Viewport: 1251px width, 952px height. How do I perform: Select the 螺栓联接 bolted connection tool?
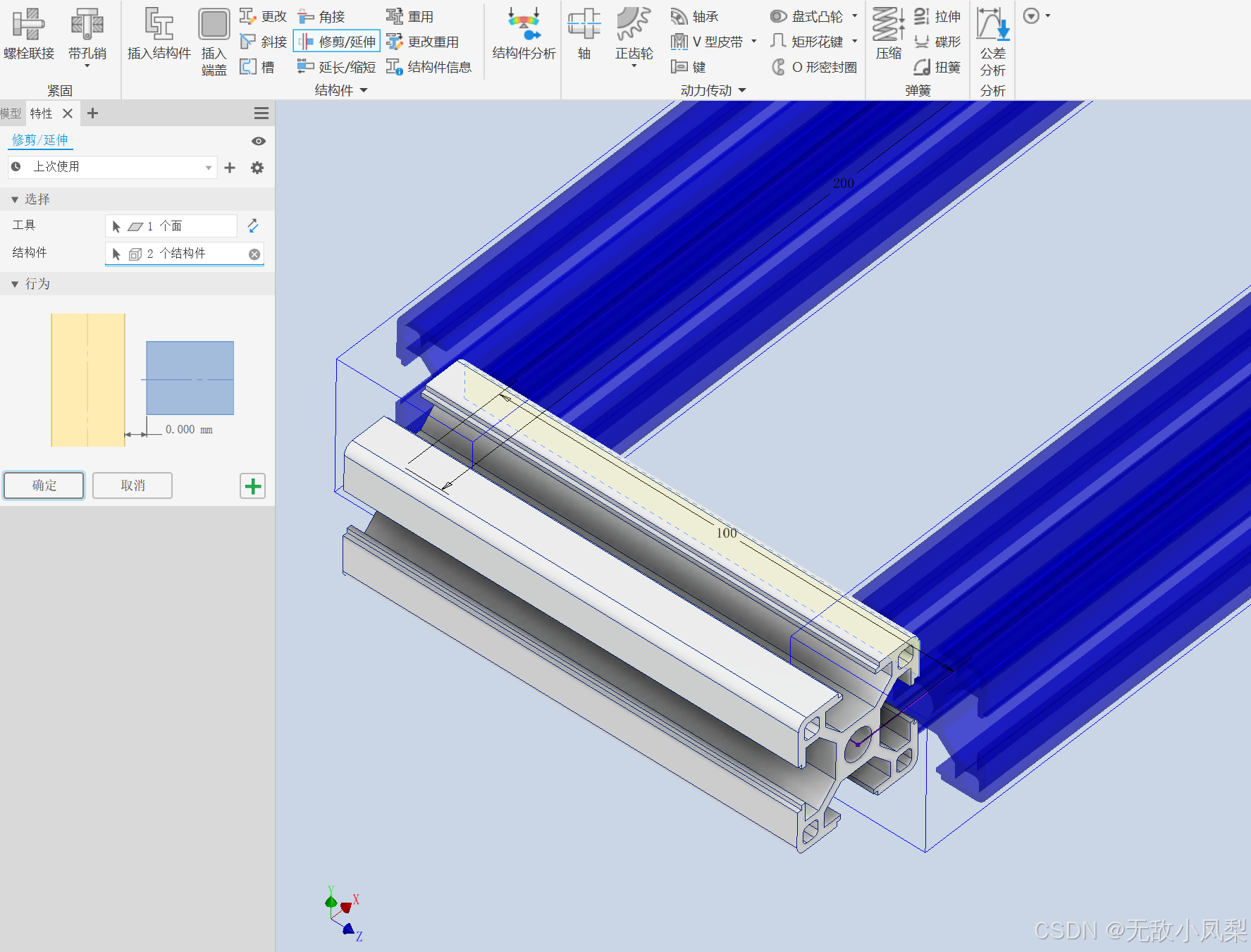coord(29,34)
